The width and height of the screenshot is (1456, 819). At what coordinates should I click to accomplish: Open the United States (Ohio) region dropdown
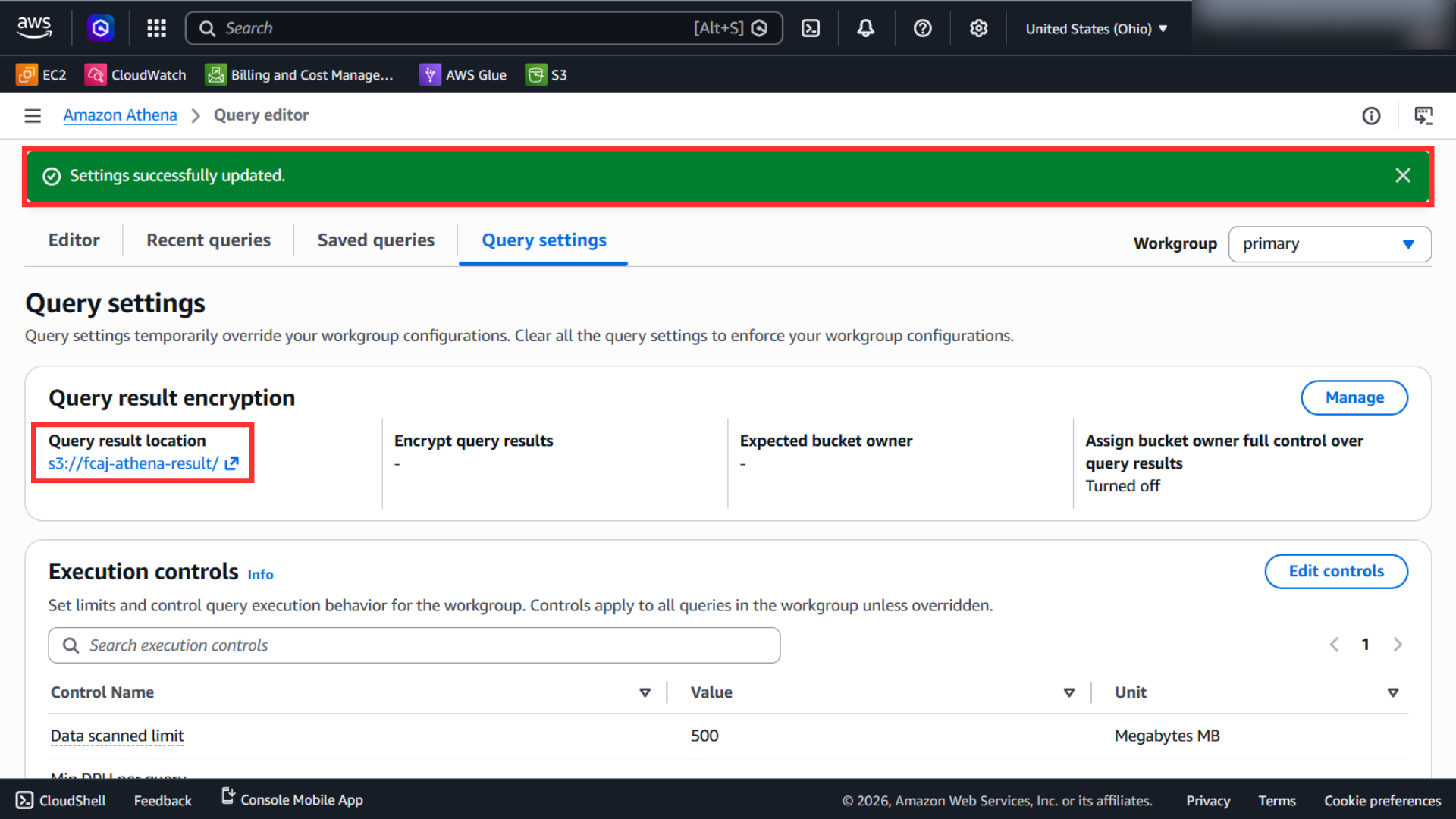pos(1096,28)
